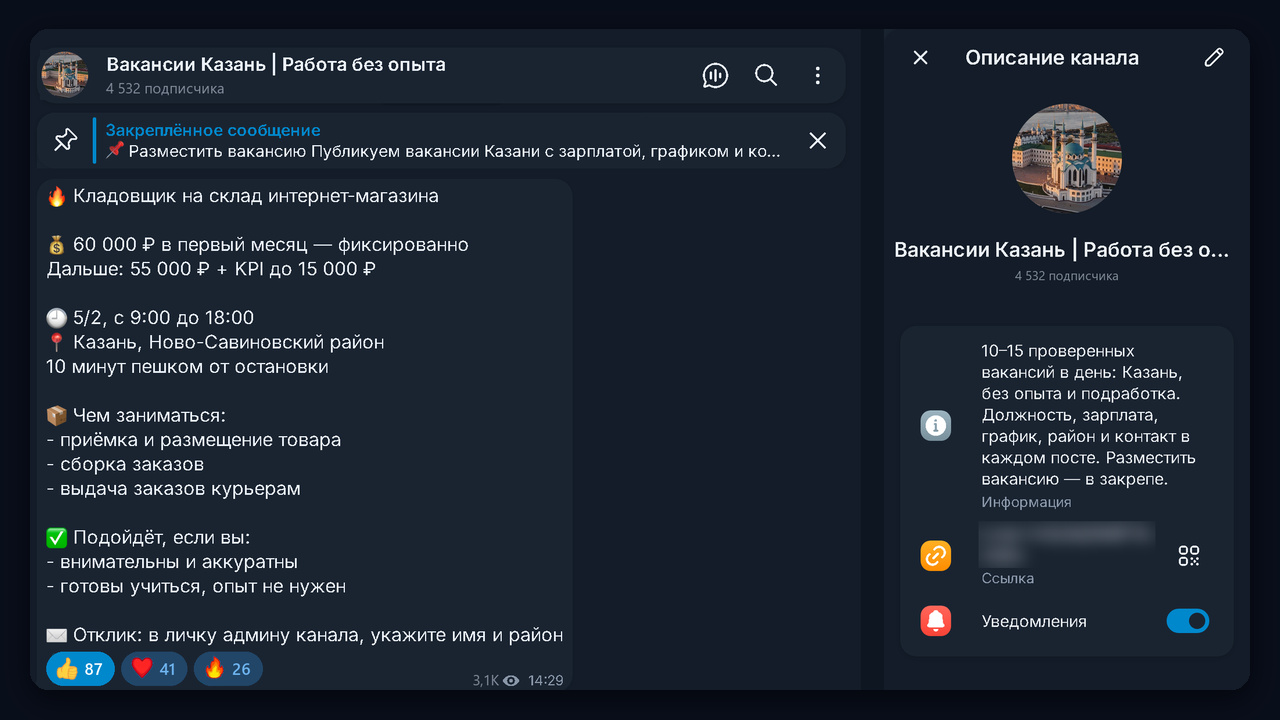
Task: Click the '3,1K' views counter on the post
Action: [x=495, y=680]
